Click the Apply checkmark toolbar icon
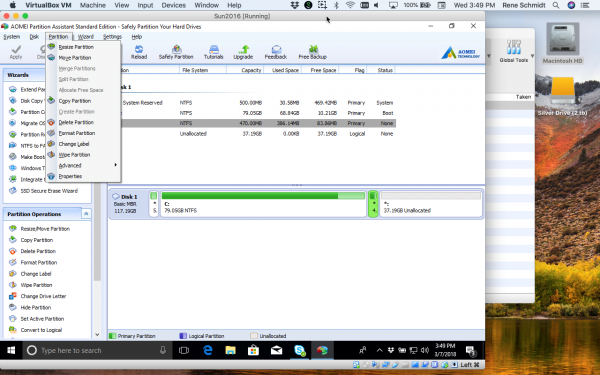600x375 pixels. [16, 52]
